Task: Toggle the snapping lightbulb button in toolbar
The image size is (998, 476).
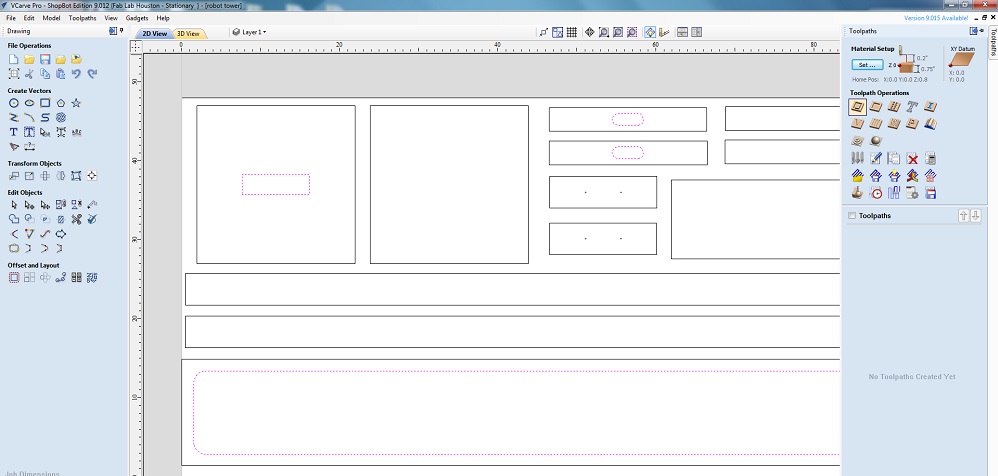Action: click(x=650, y=32)
